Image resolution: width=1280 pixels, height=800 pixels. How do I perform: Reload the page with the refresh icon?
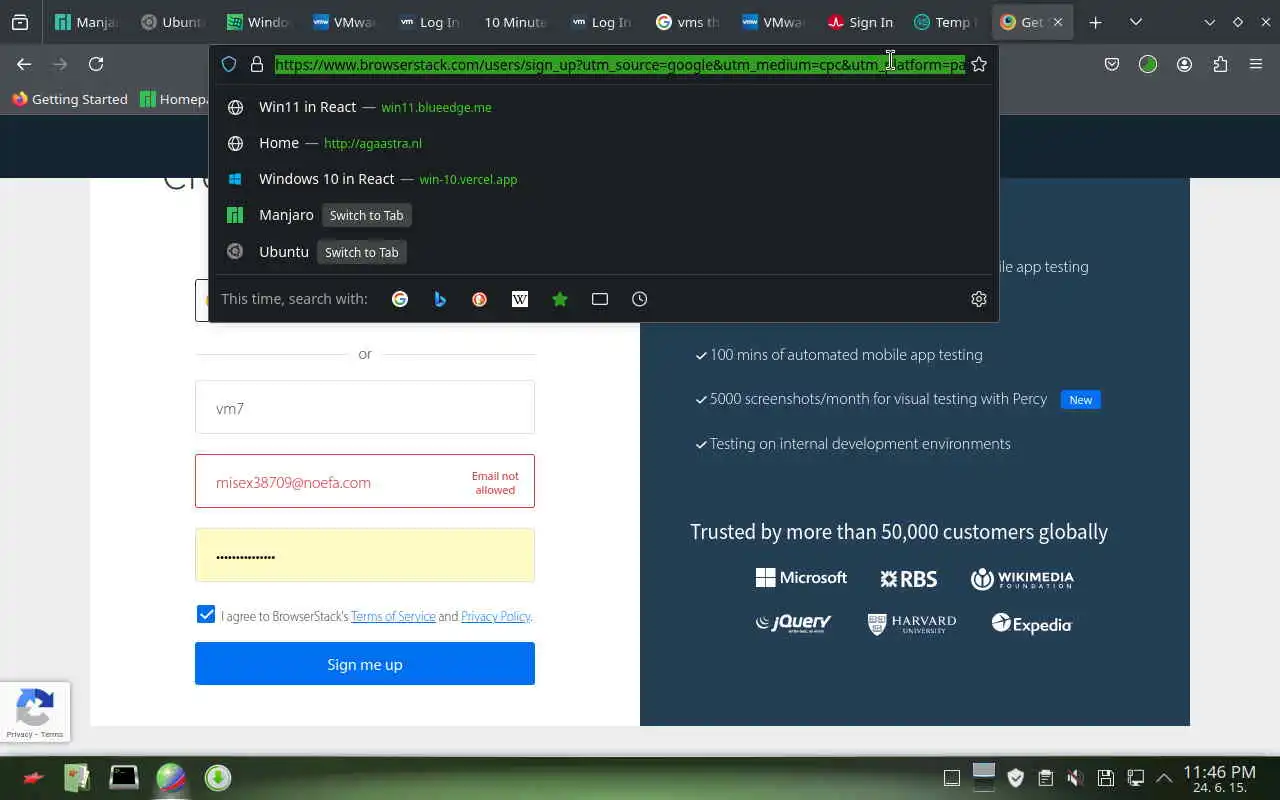tap(96, 64)
